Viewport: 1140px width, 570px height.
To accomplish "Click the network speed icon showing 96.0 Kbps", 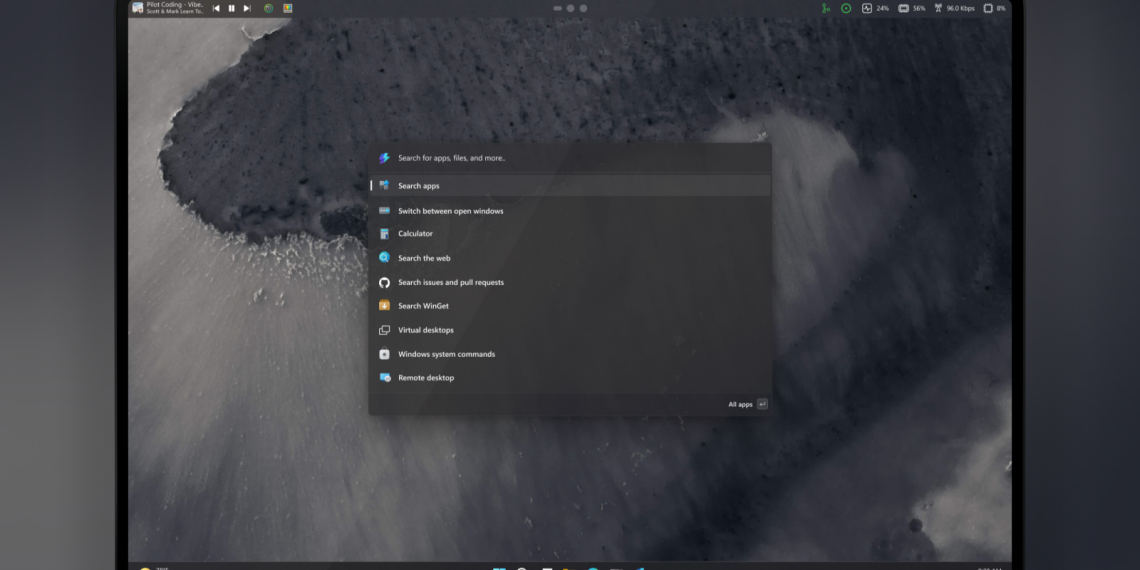I will pos(938,8).
